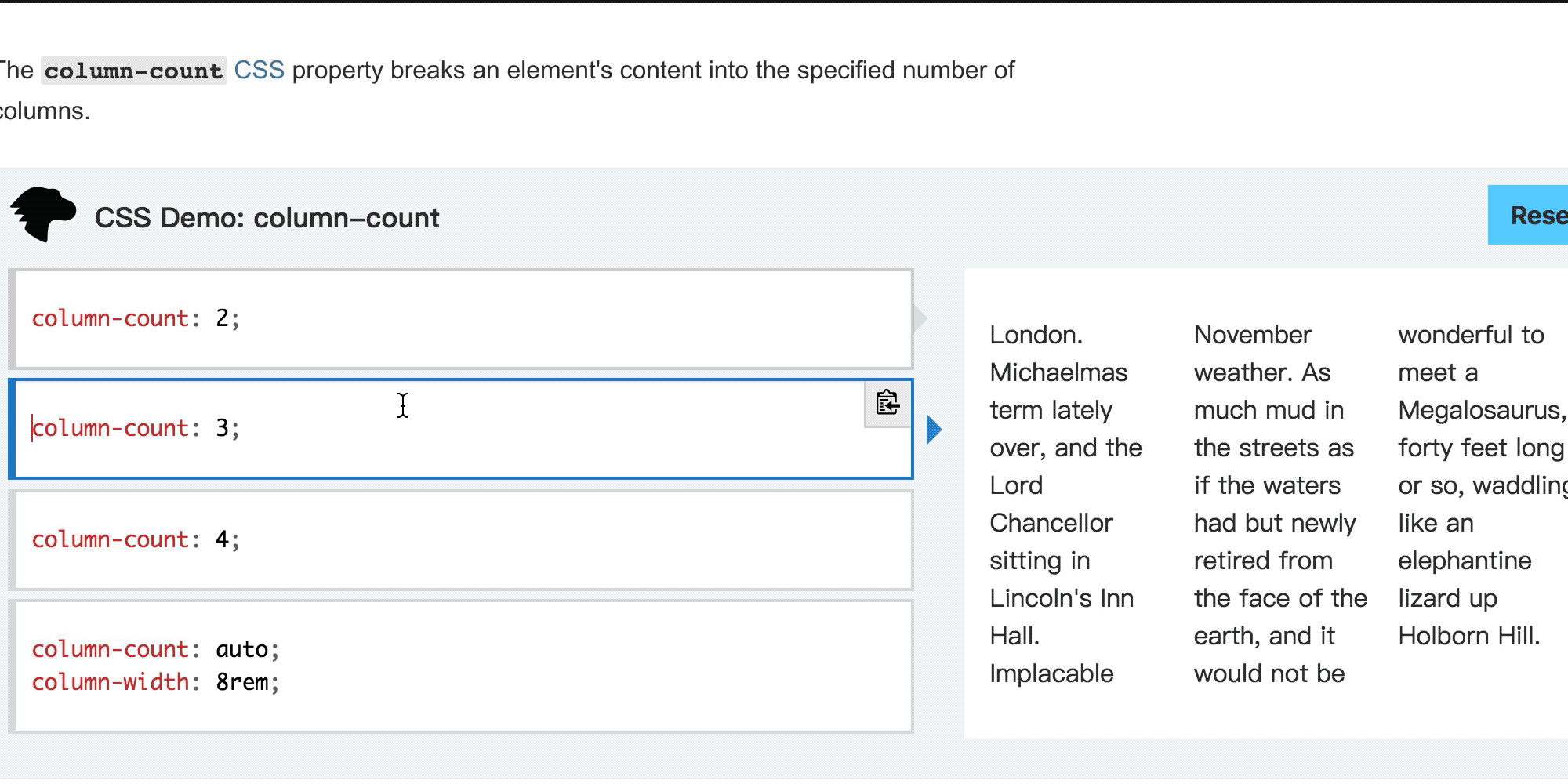Viewport: 1568px width, 784px height.
Task: Click the gray arrow beside column-count: 2
Action: (x=920, y=318)
